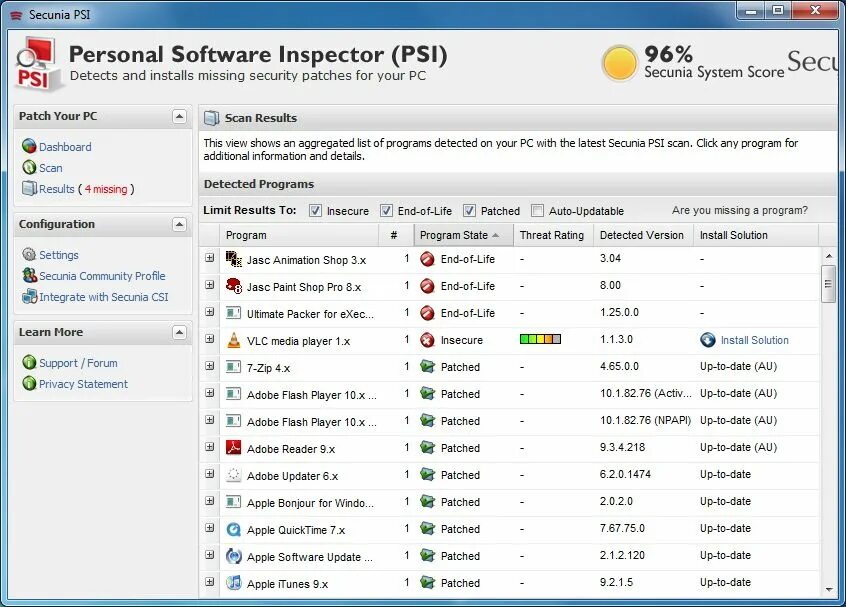Click the Support / Forum green icon
Image resolution: width=846 pixels, height=607 pixels.
(29, 362)
